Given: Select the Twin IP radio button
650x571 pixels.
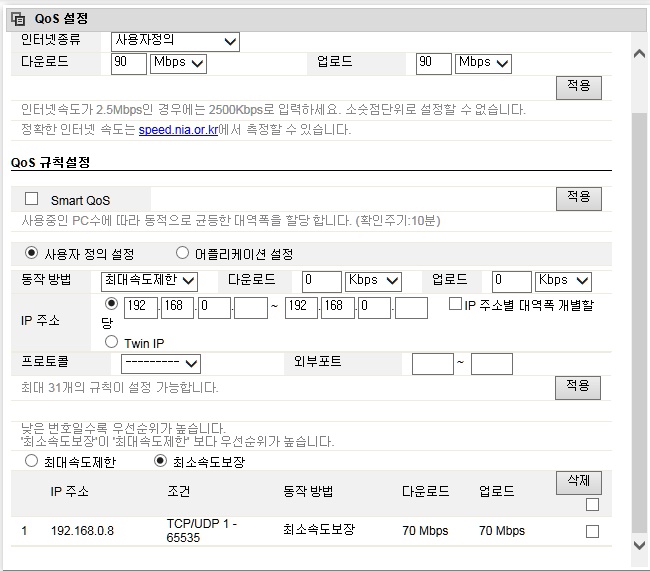Looking at the screenshot, I should click(x=111, y=342).
